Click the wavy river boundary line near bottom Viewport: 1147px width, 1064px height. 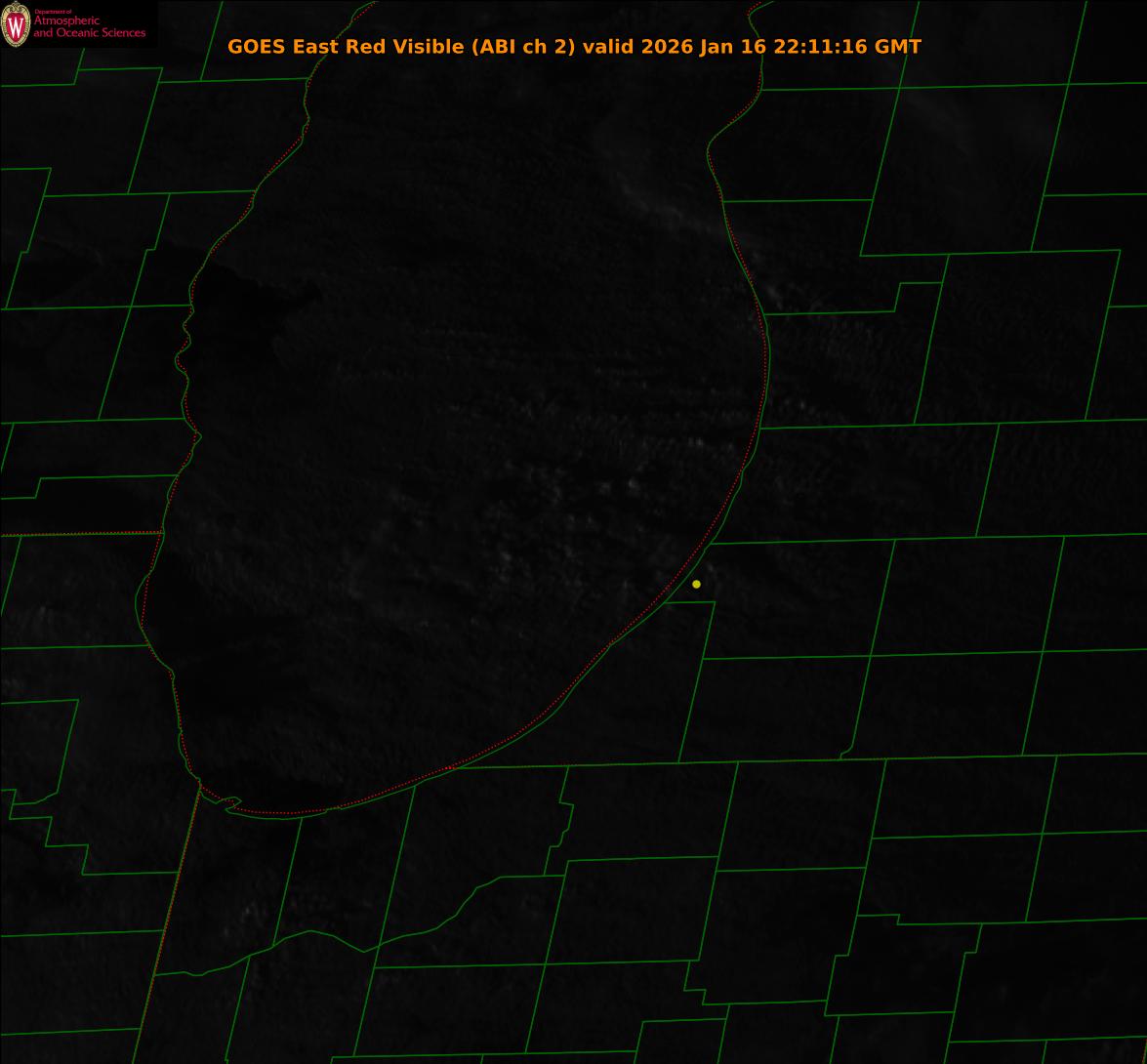pos(322,935)
